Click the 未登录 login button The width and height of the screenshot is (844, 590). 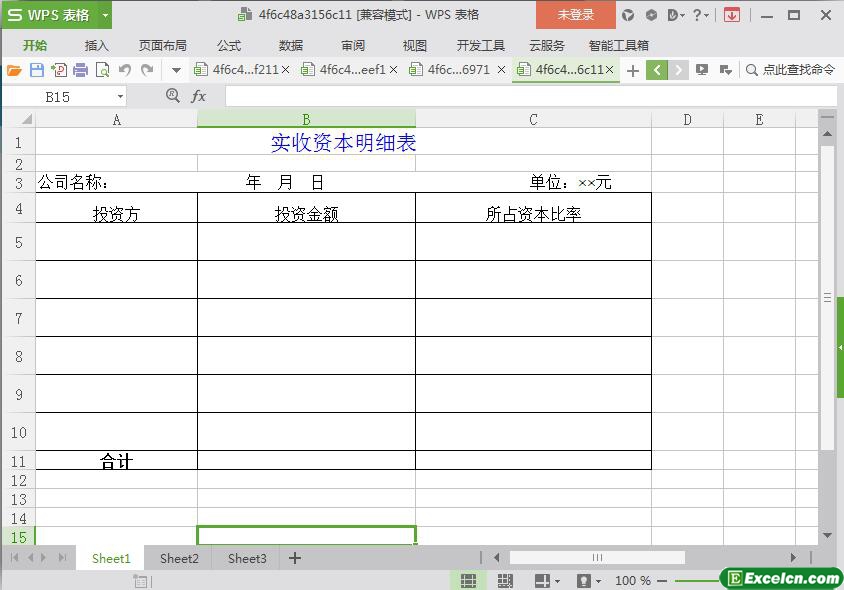coord(575,15)
